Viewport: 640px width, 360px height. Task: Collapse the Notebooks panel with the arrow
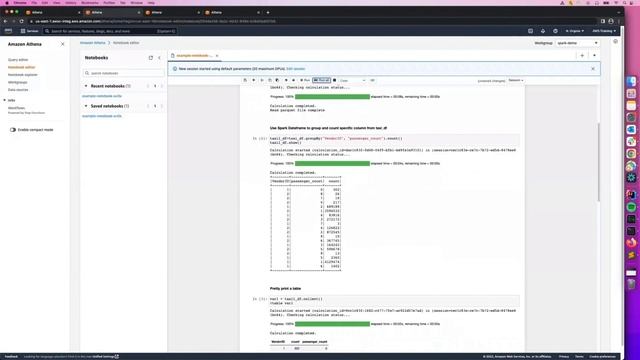[159, 58]
